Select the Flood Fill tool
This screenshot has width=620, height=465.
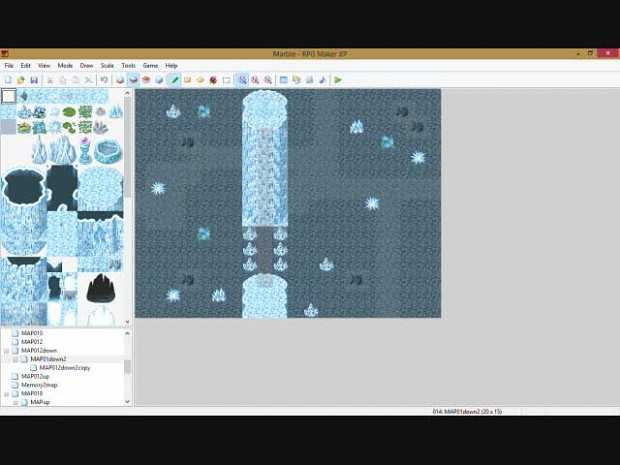tap(214, 80)
